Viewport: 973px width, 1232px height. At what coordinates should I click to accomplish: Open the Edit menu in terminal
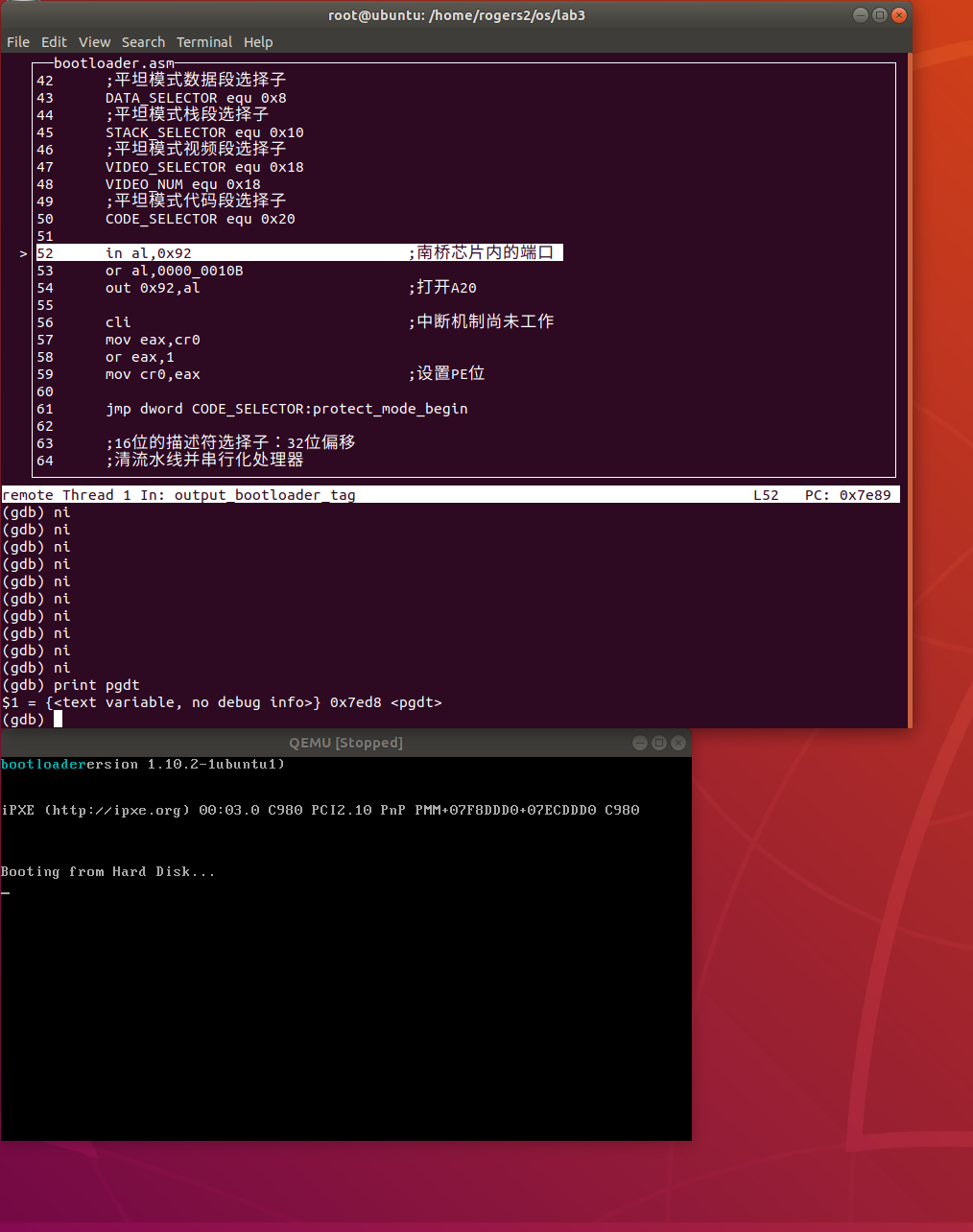[x=54, y=42]
